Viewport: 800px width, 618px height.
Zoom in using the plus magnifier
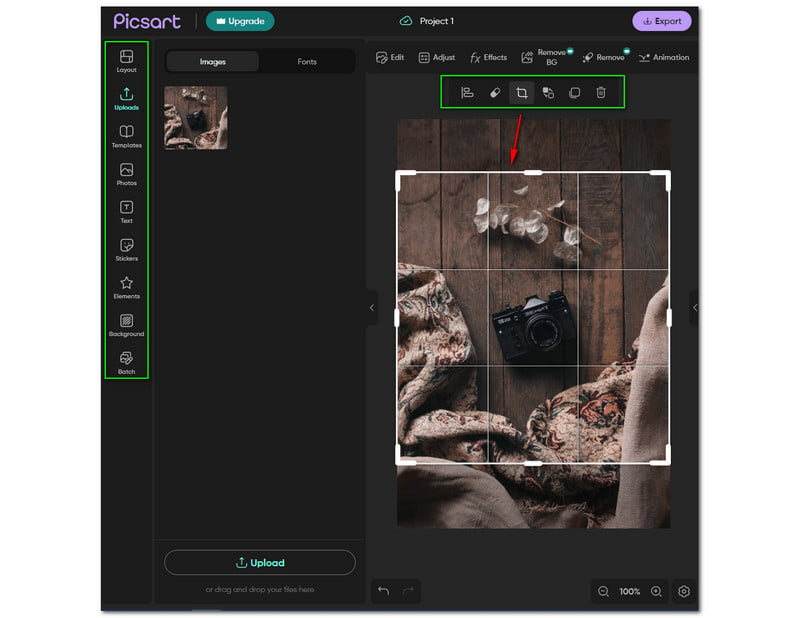tap(656, 591)
